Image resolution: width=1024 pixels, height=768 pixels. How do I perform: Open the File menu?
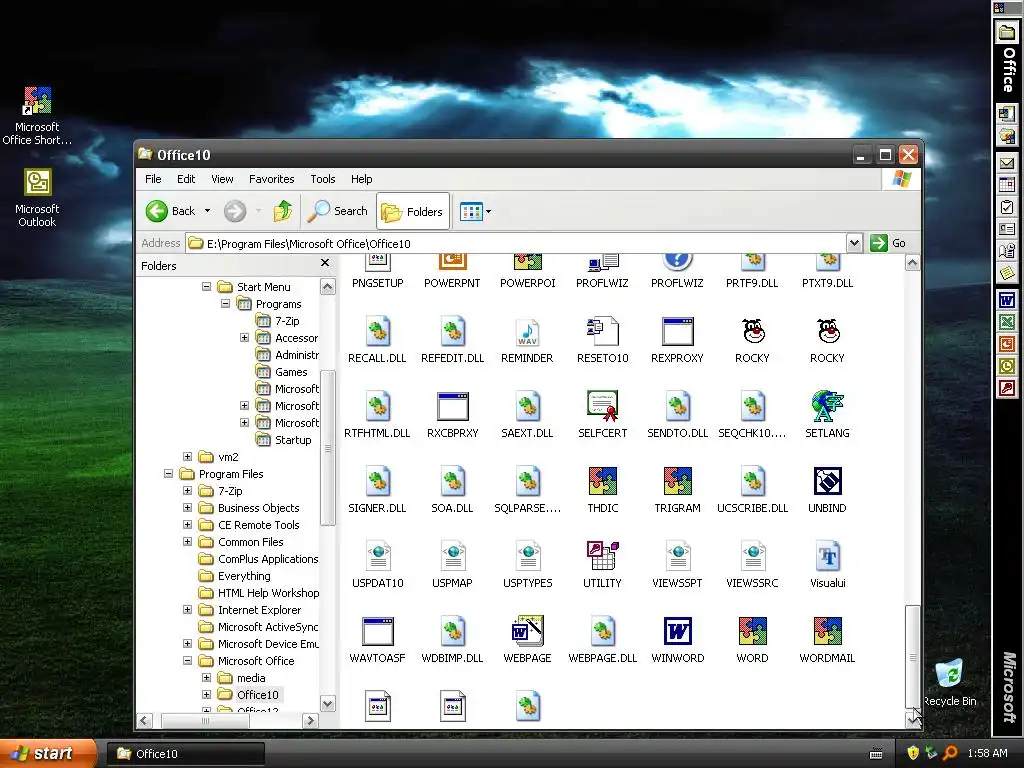tap(153, 179)
